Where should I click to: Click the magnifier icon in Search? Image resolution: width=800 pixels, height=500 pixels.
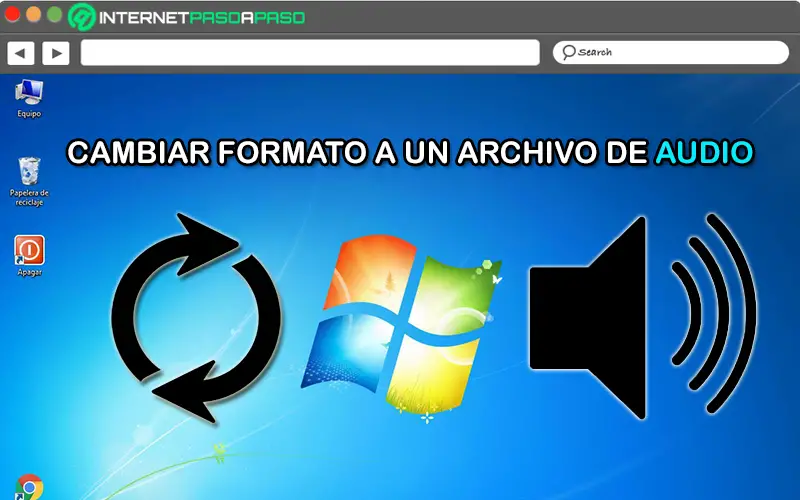(568, 52)
